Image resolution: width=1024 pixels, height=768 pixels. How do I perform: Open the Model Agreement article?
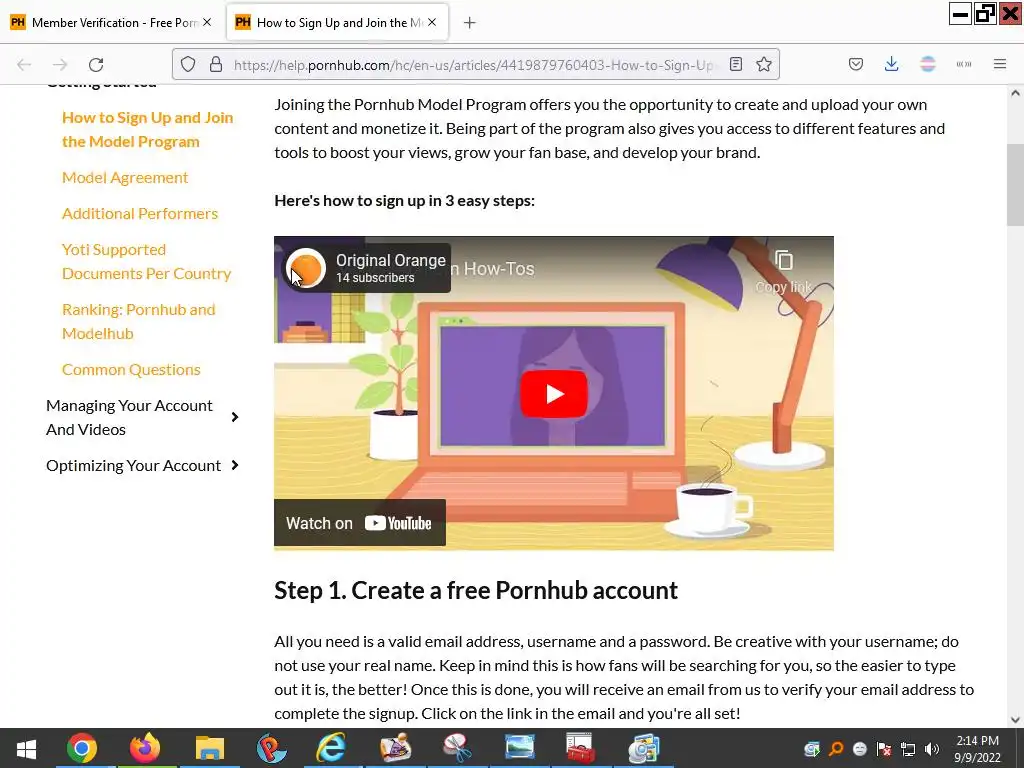point(125,178)
